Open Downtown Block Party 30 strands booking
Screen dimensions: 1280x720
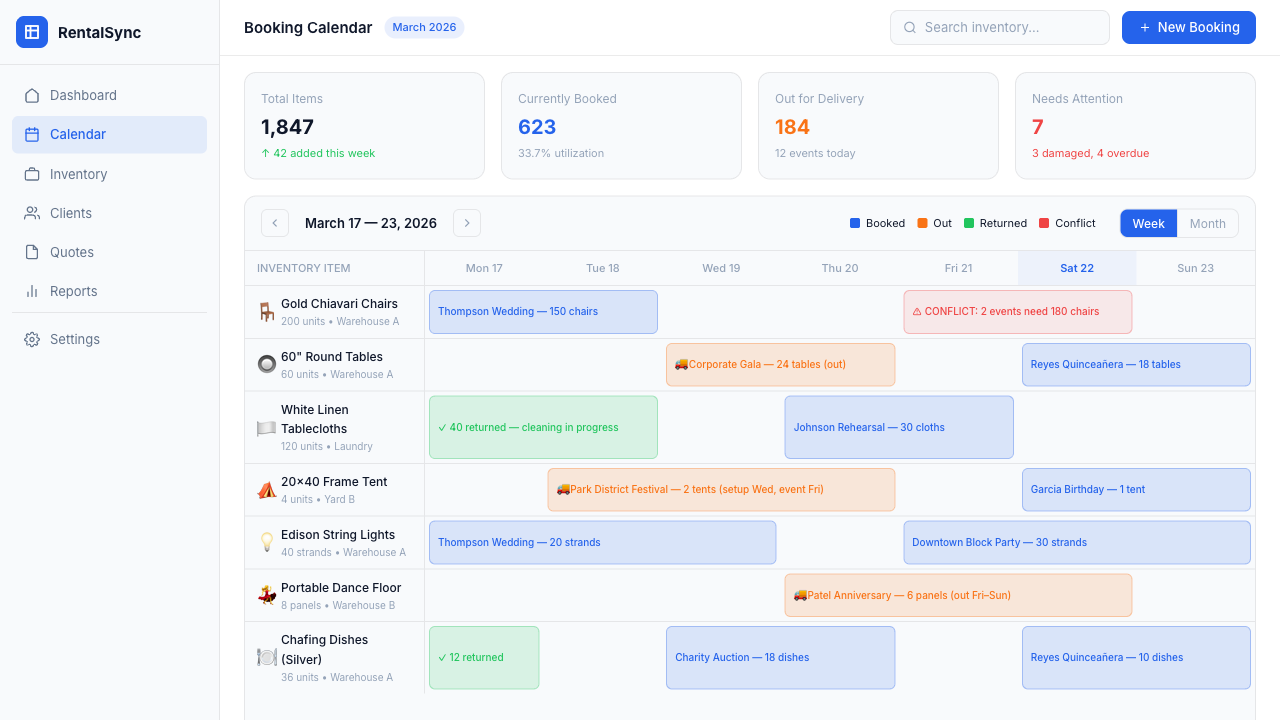point(1077,543)
